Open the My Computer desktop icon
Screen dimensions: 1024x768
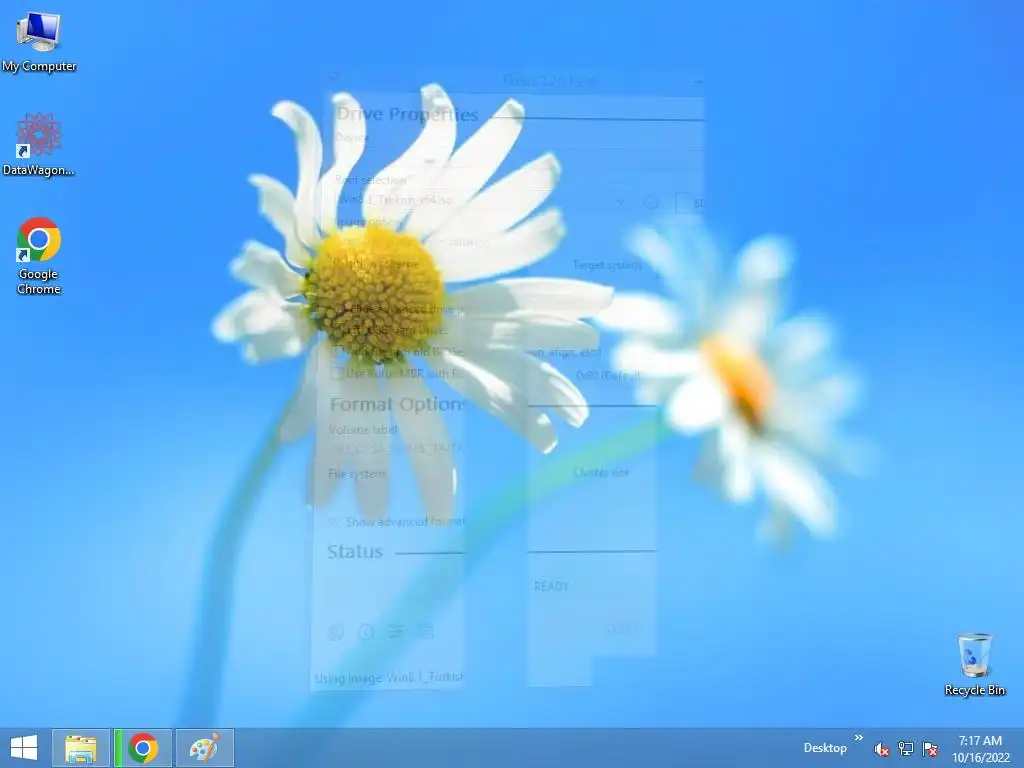click(39, 40)
